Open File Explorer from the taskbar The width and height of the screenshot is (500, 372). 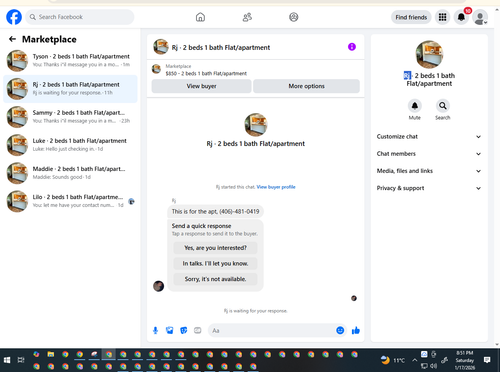(51, 354)
